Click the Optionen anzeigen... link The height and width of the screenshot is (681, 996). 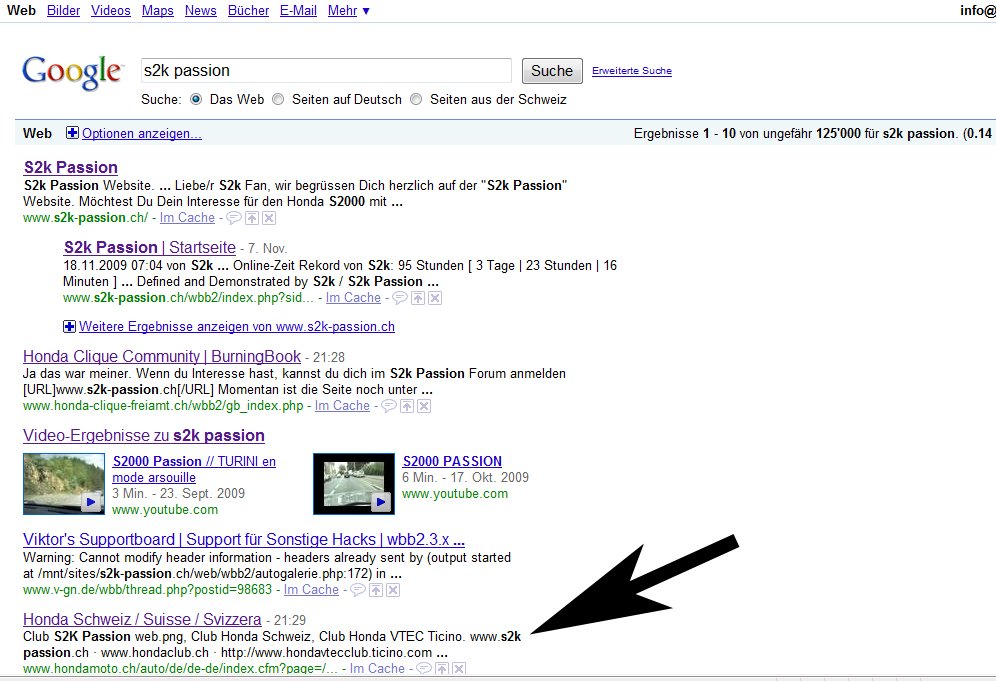142,133
